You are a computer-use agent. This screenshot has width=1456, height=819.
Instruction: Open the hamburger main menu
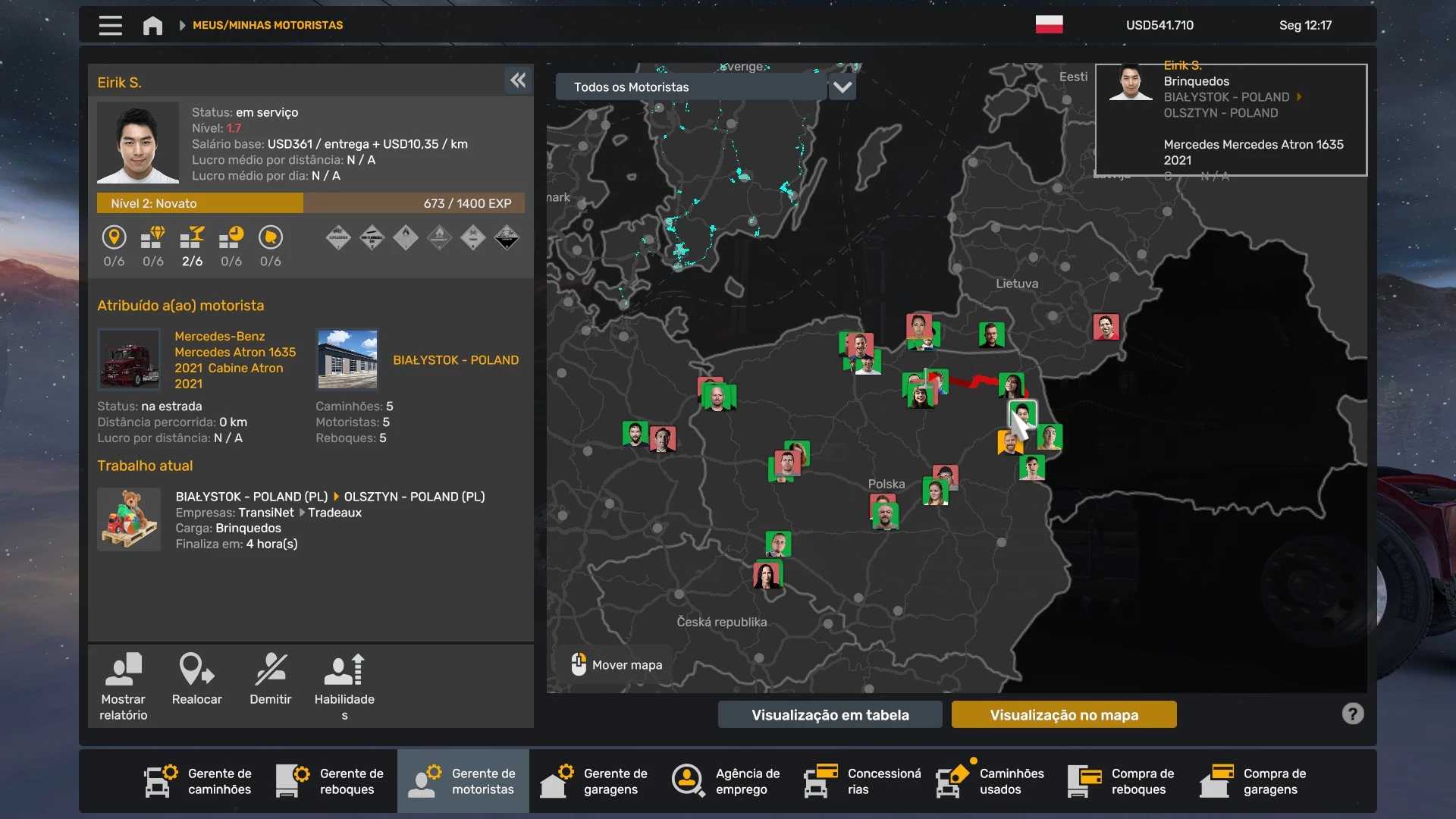(110, 25)
